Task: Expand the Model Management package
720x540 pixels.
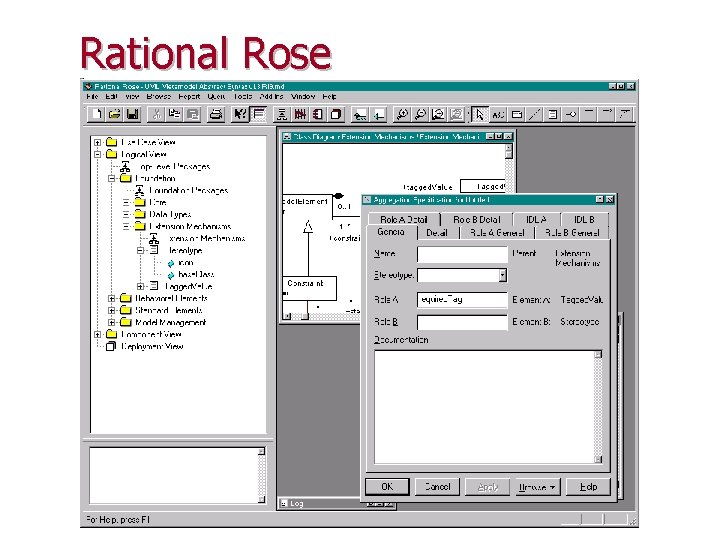Action: coord(112,322)
